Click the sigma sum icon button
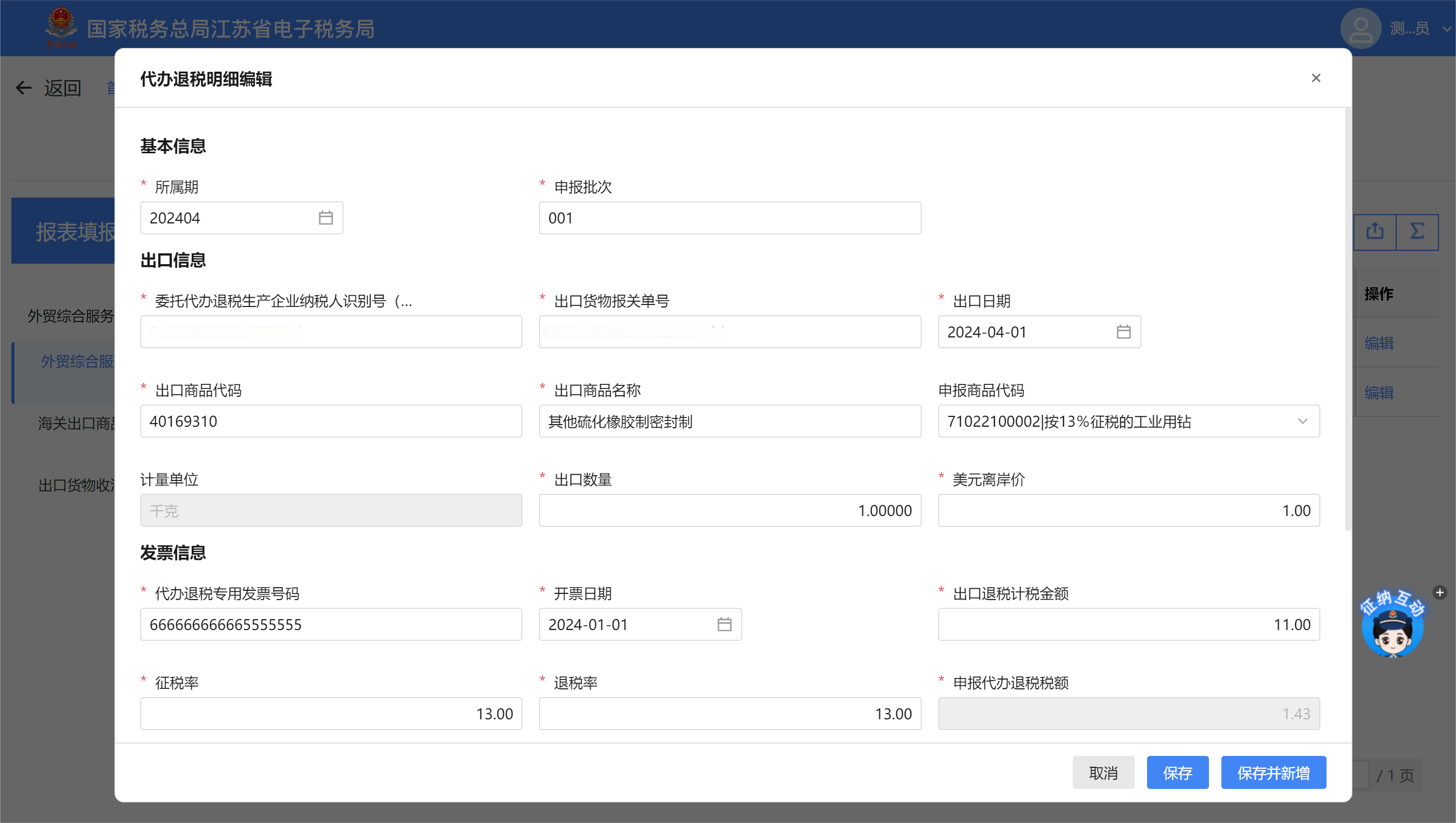This screenshot has height=823, width=1456. click(1417, 232)
